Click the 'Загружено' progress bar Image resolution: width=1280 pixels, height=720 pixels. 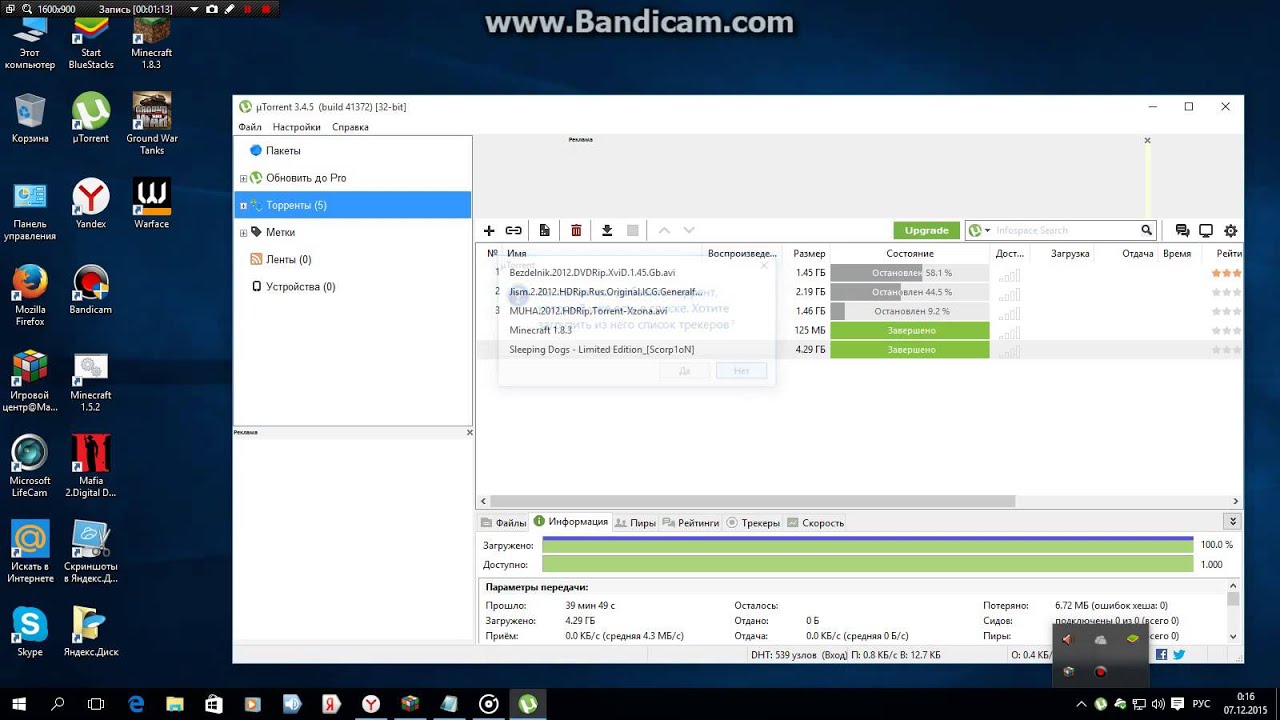point(867,545)
